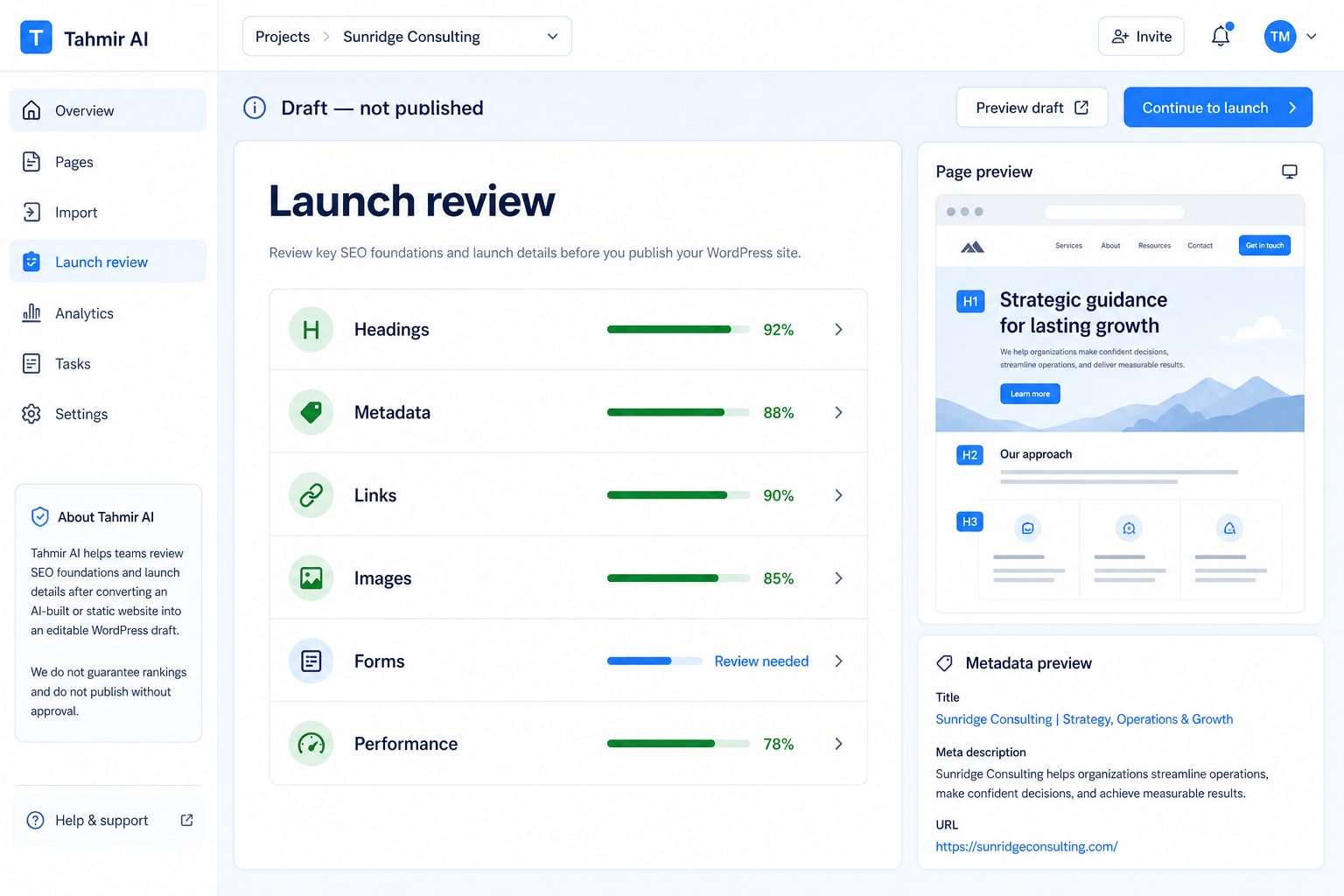
Task: Click the Headings progress bar
Action: 678,330
